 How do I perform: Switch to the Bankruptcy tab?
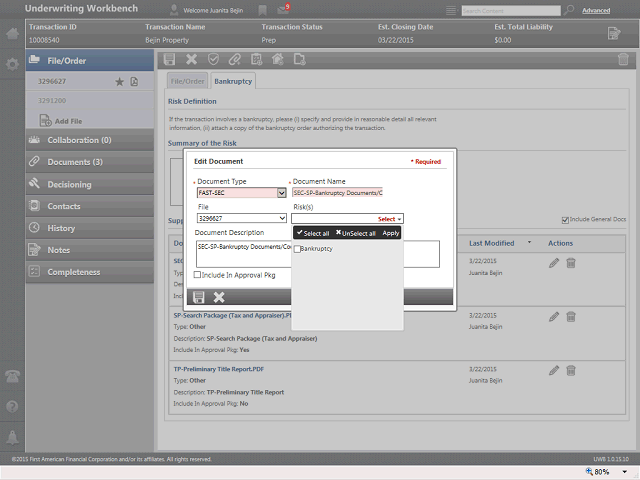[233, 81]
